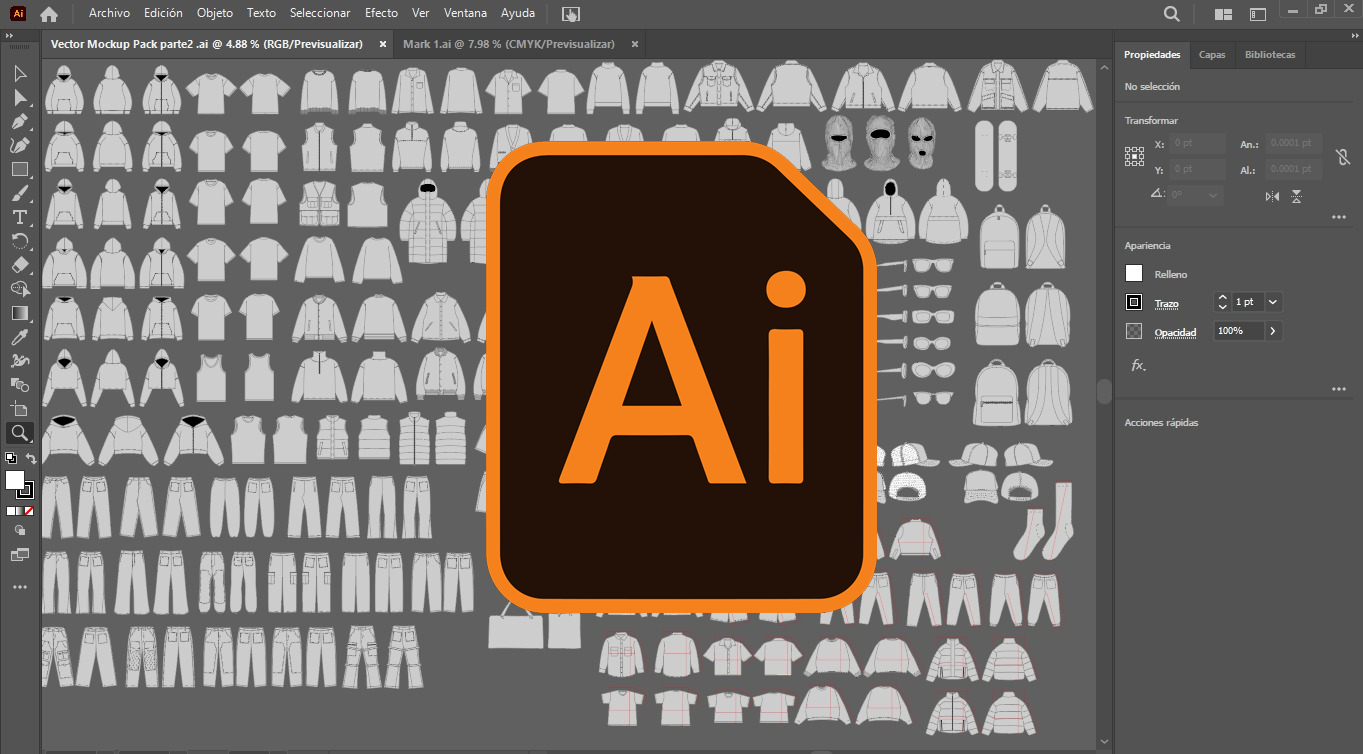Click the Relleno fill color swatch

pyautogui.click(x=1134, y=274)
